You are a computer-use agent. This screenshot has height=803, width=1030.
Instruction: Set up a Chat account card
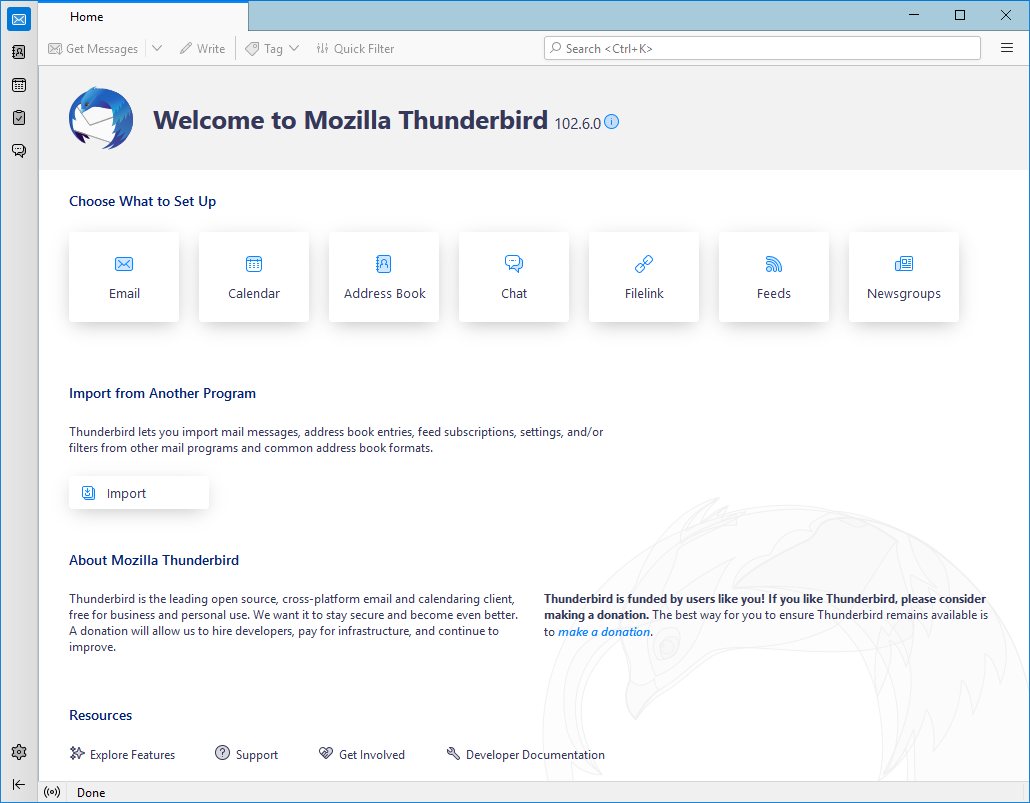coord(514,277)
